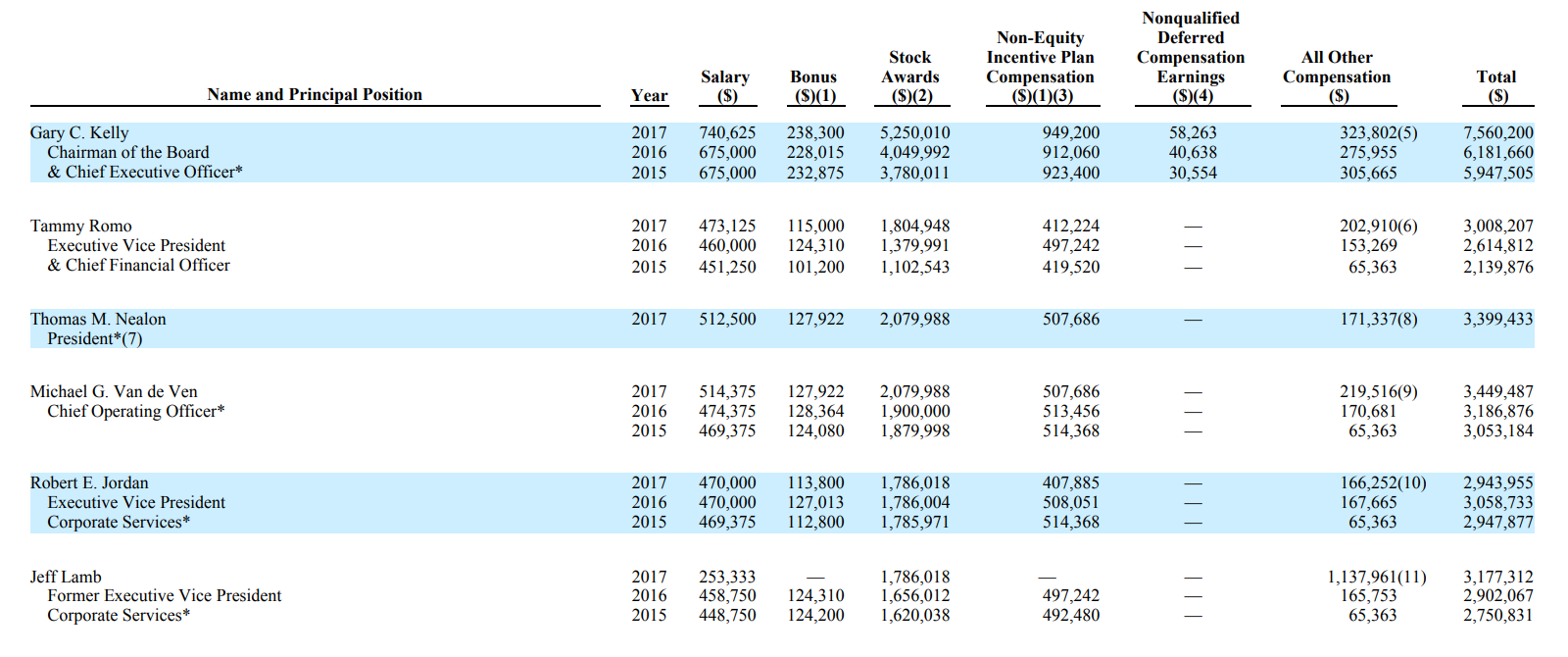Click Michael G. Van de Ven's name
This screenshot has width=1568, height=657.
[x=114, y=391]
